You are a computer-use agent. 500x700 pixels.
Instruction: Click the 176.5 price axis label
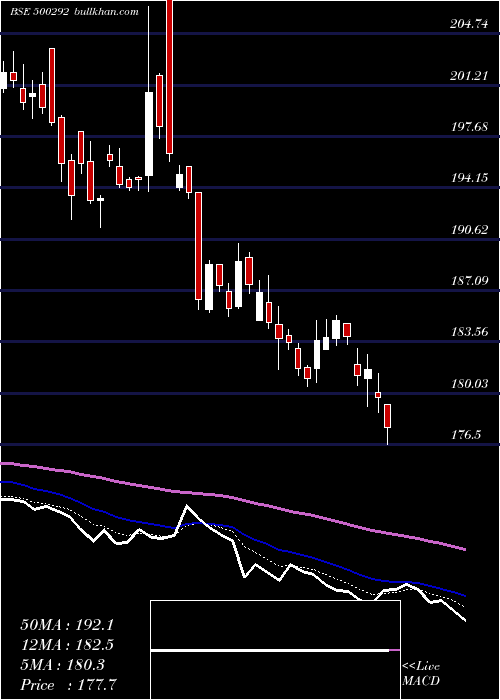point(468,435)
